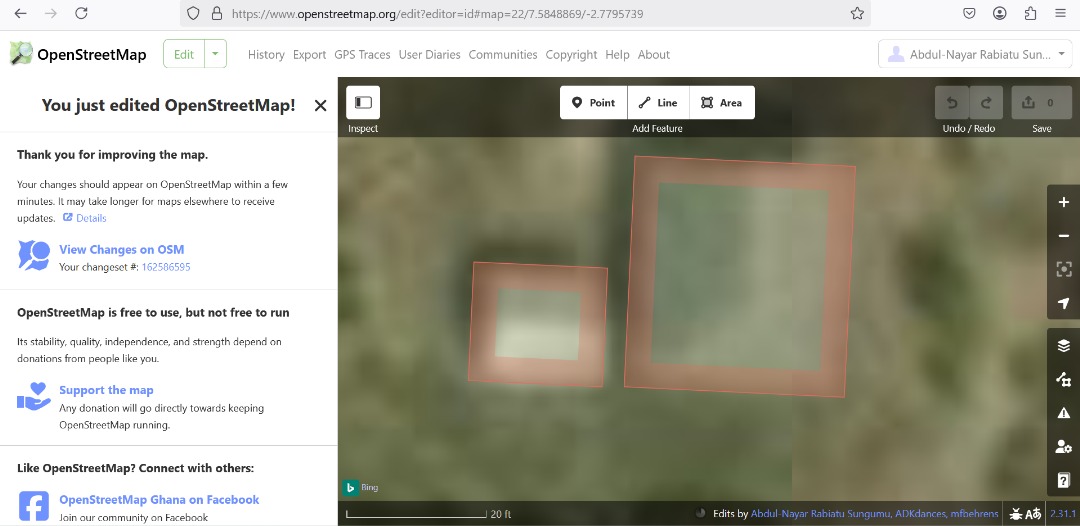Select the Point add-feature tool
Viewport: 1080px width, 526px height.
593,103
